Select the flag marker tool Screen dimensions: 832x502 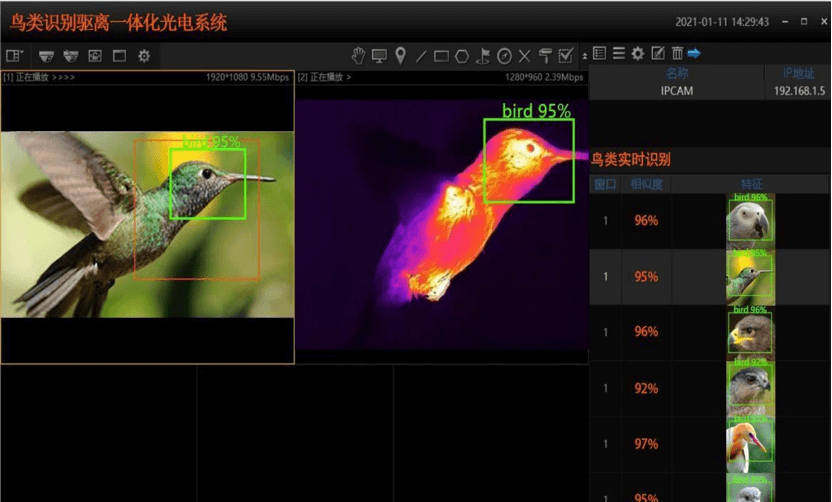click(x=483, y=56)
